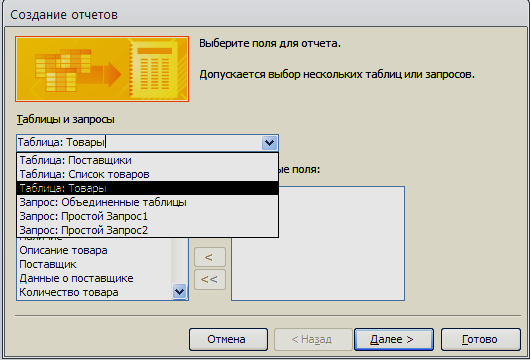Click the disabled Назад button
Viewport: 530px width, 360px height.
click(313, 339)
